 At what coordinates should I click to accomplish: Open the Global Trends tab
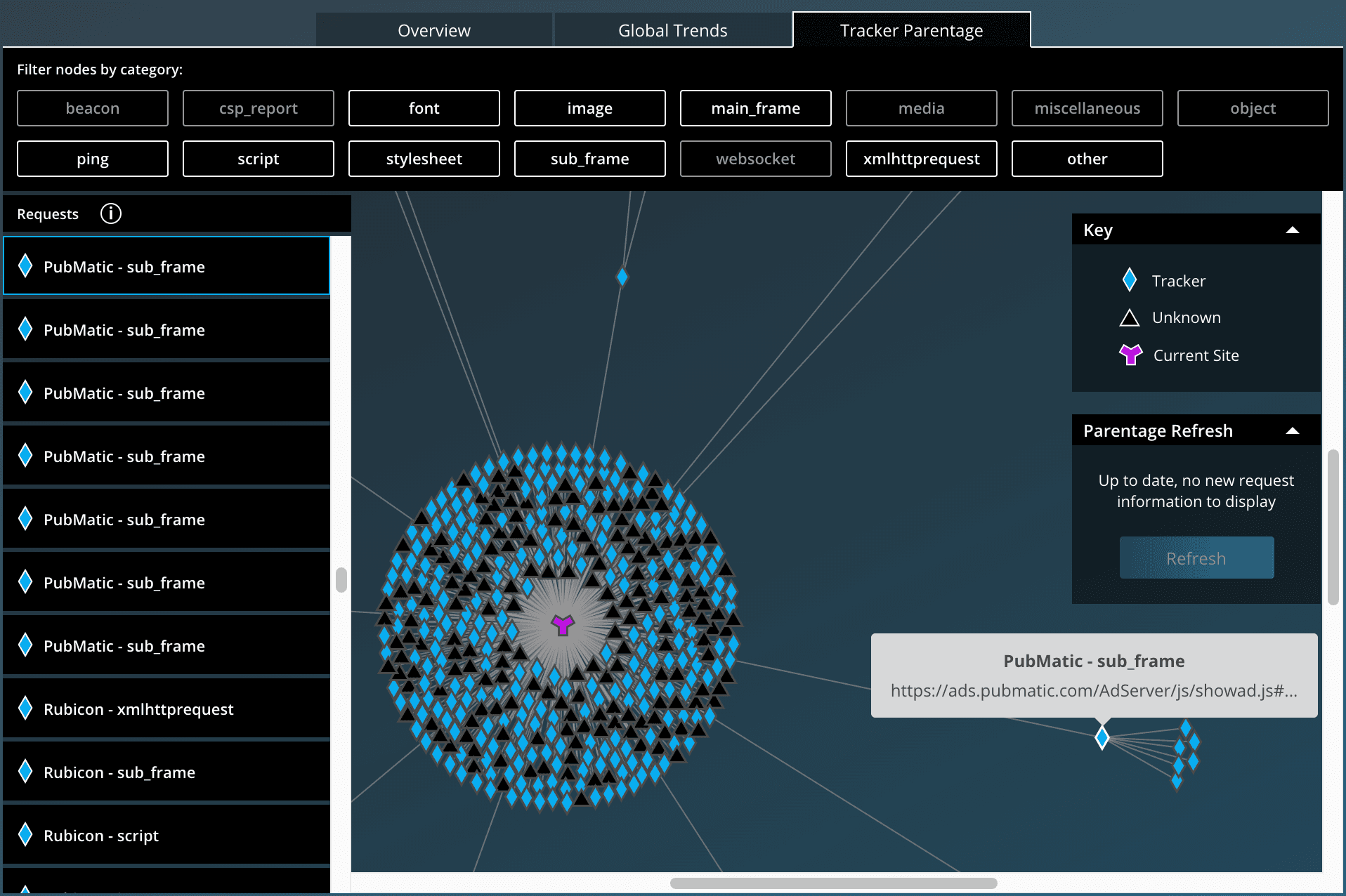672,30
